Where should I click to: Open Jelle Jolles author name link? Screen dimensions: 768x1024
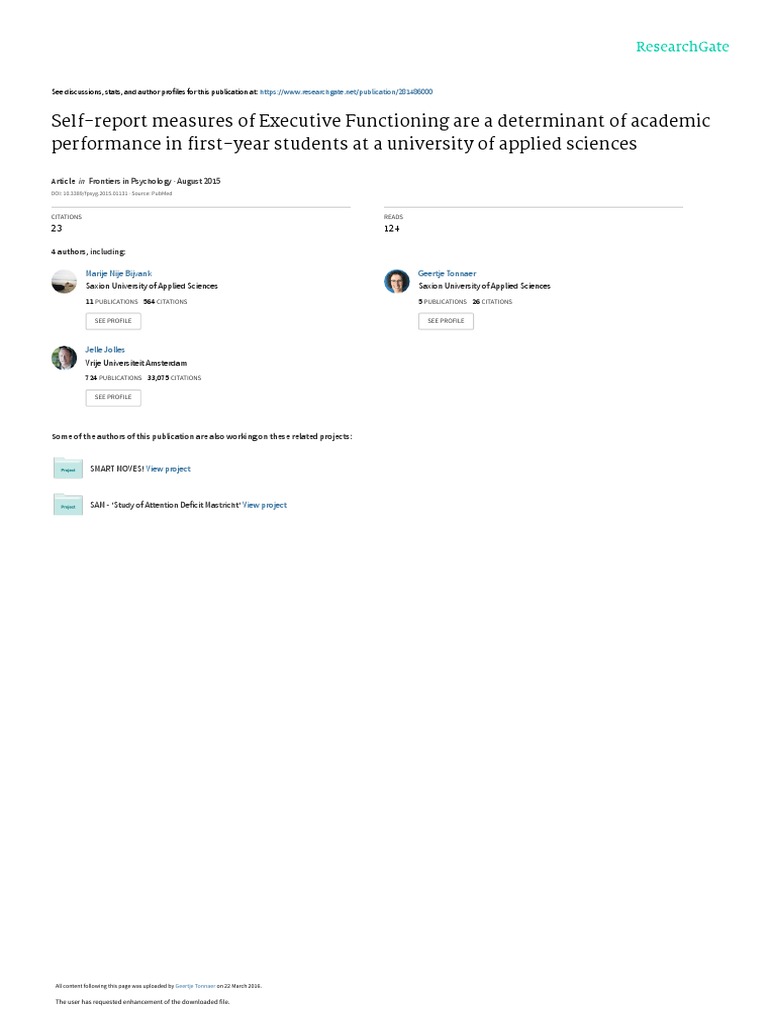[106, 350]
